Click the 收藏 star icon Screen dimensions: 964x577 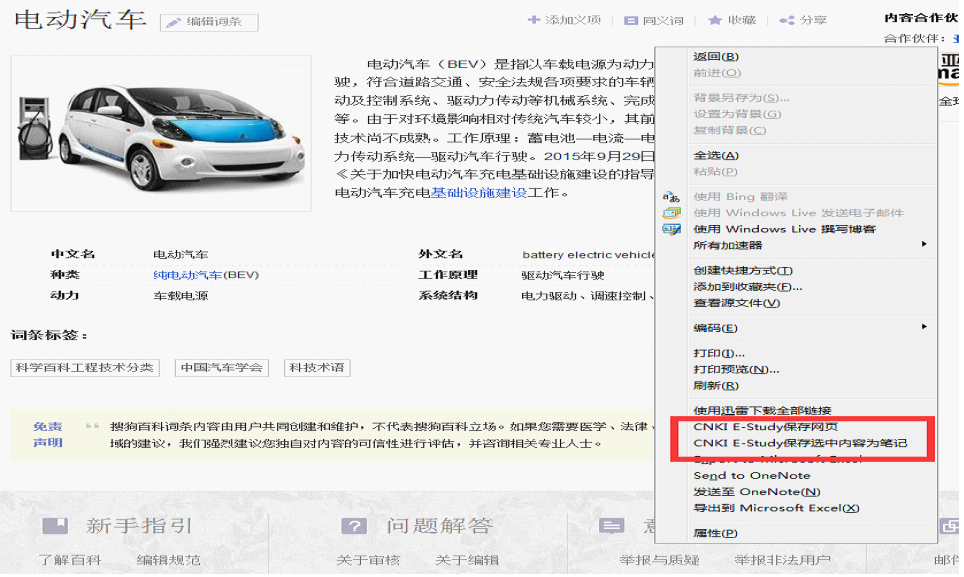point(715,20)
